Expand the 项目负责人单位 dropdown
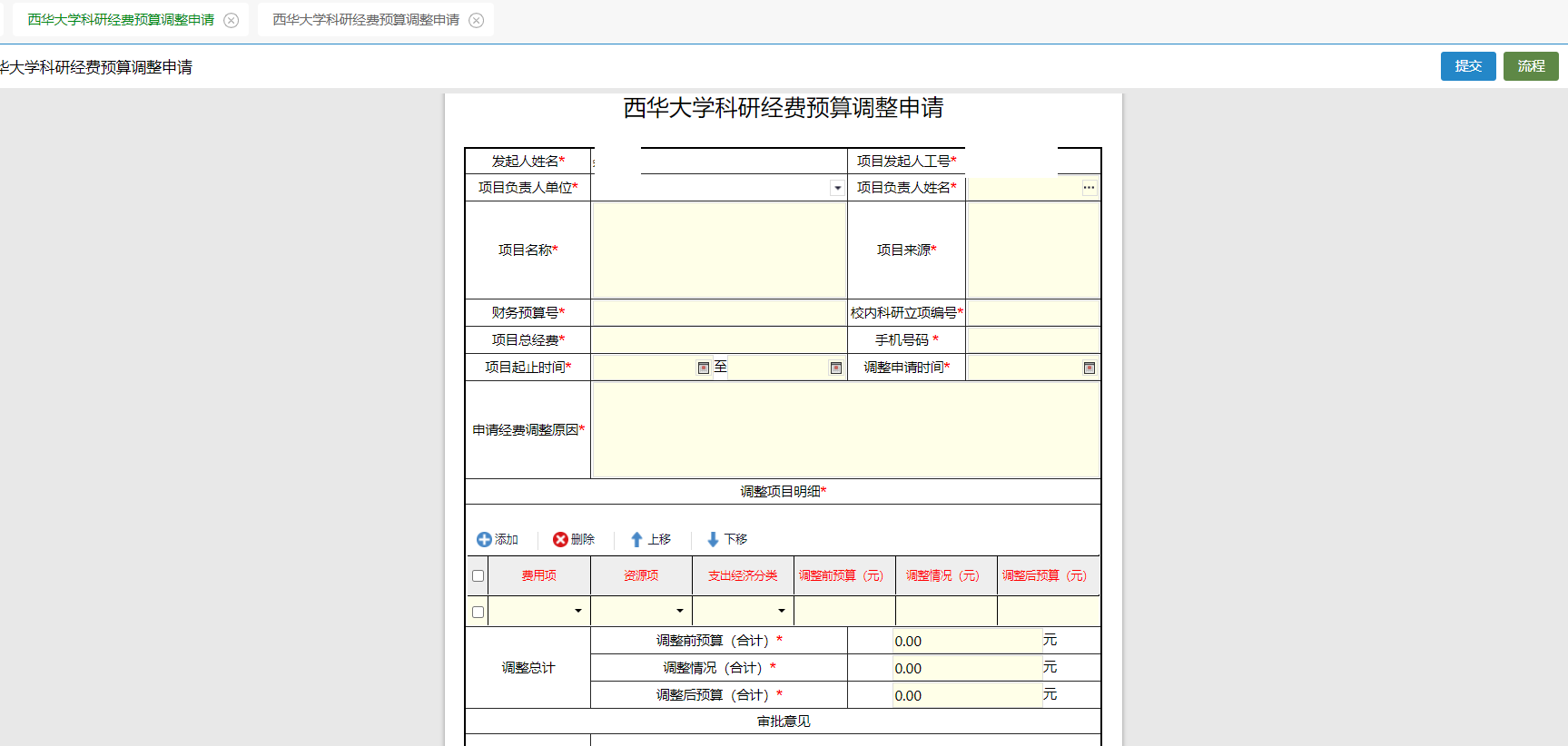 837,188
